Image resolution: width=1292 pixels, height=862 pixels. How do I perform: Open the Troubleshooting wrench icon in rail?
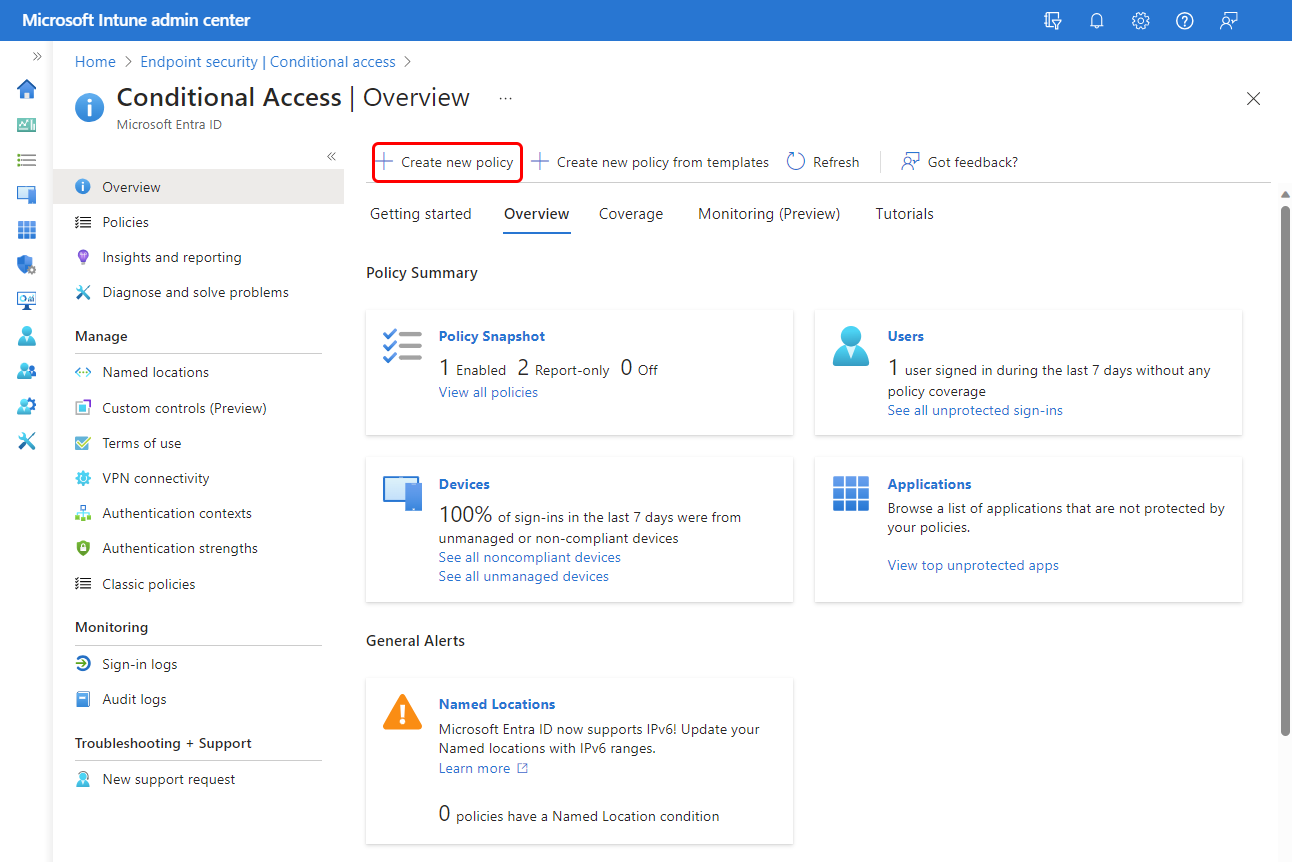[27, 441]
